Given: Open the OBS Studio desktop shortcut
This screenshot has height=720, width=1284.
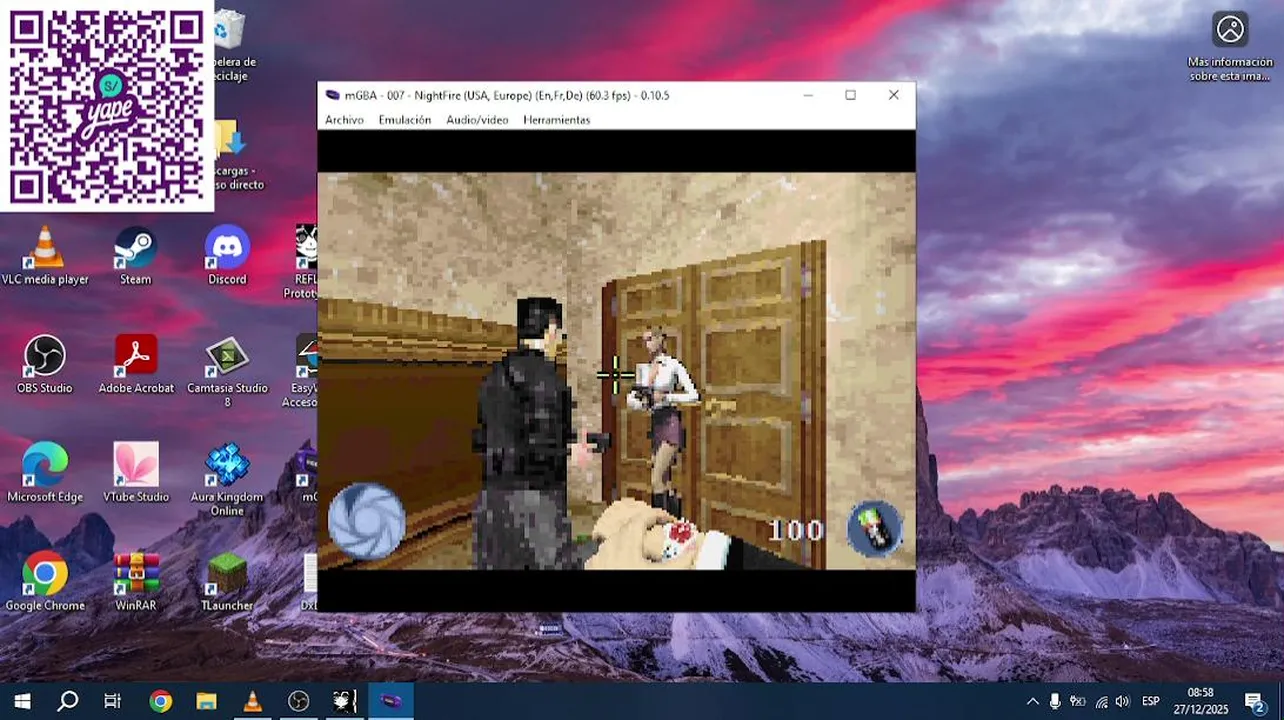Looking at the screenshot, I should (45, 364).
